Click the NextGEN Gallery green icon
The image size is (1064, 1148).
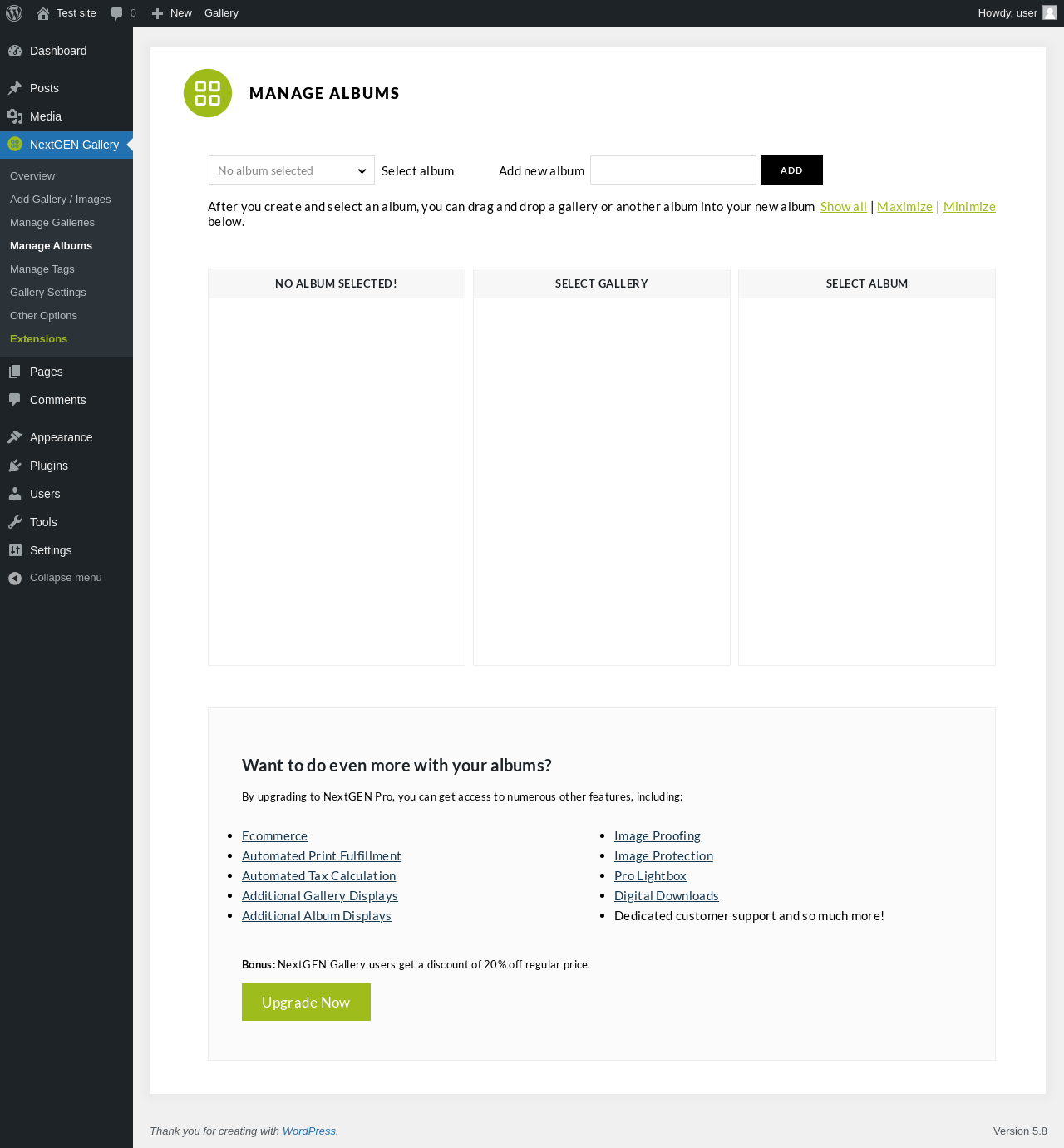pos(15,144)
